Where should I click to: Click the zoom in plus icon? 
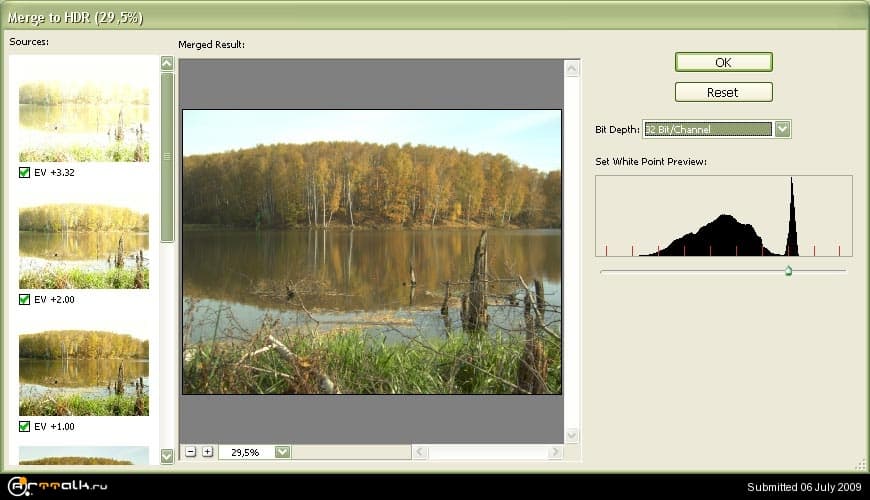click(207, 452)
